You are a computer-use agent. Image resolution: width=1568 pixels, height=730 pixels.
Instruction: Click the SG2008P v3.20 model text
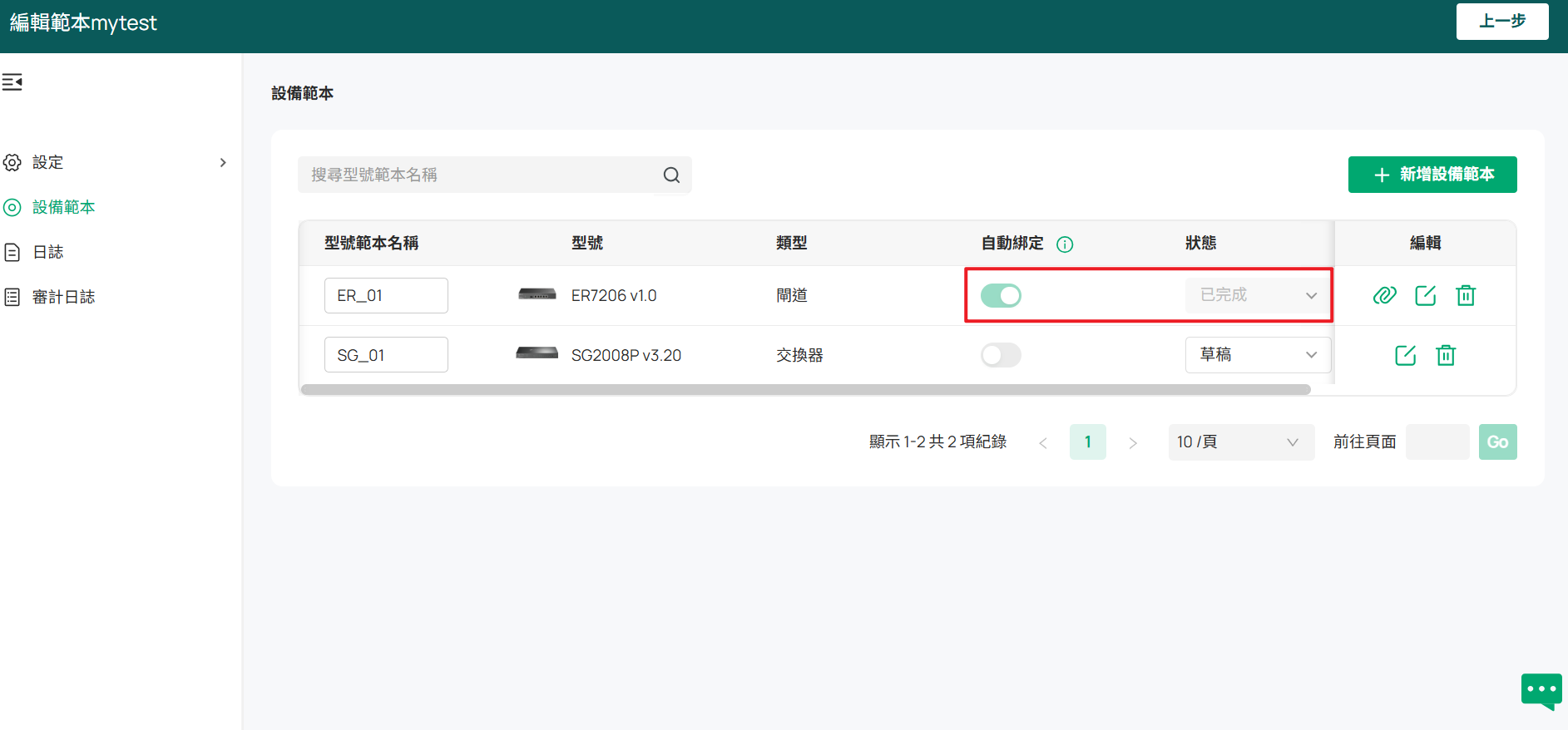[x=626, y=355]
